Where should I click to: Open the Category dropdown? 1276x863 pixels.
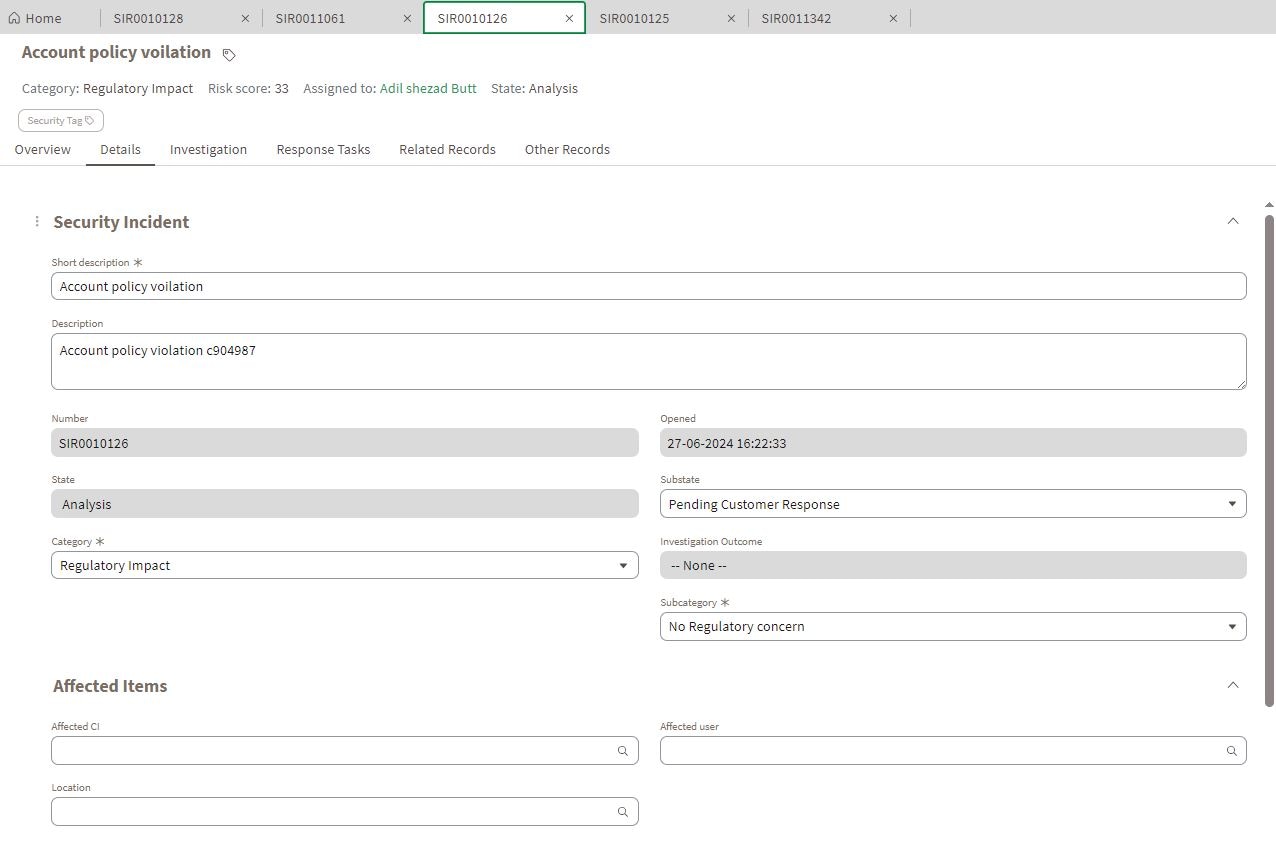[345, 565]
